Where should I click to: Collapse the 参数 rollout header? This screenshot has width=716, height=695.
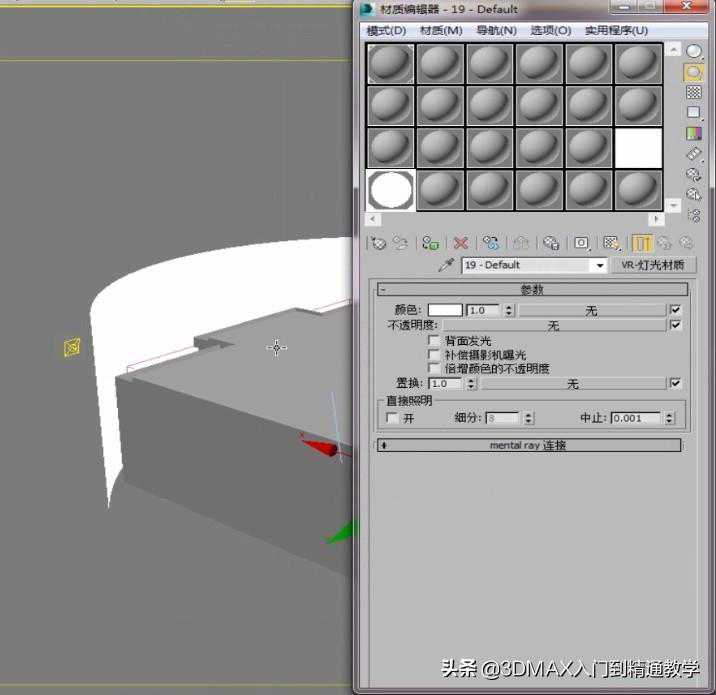(x=532, y=290)
